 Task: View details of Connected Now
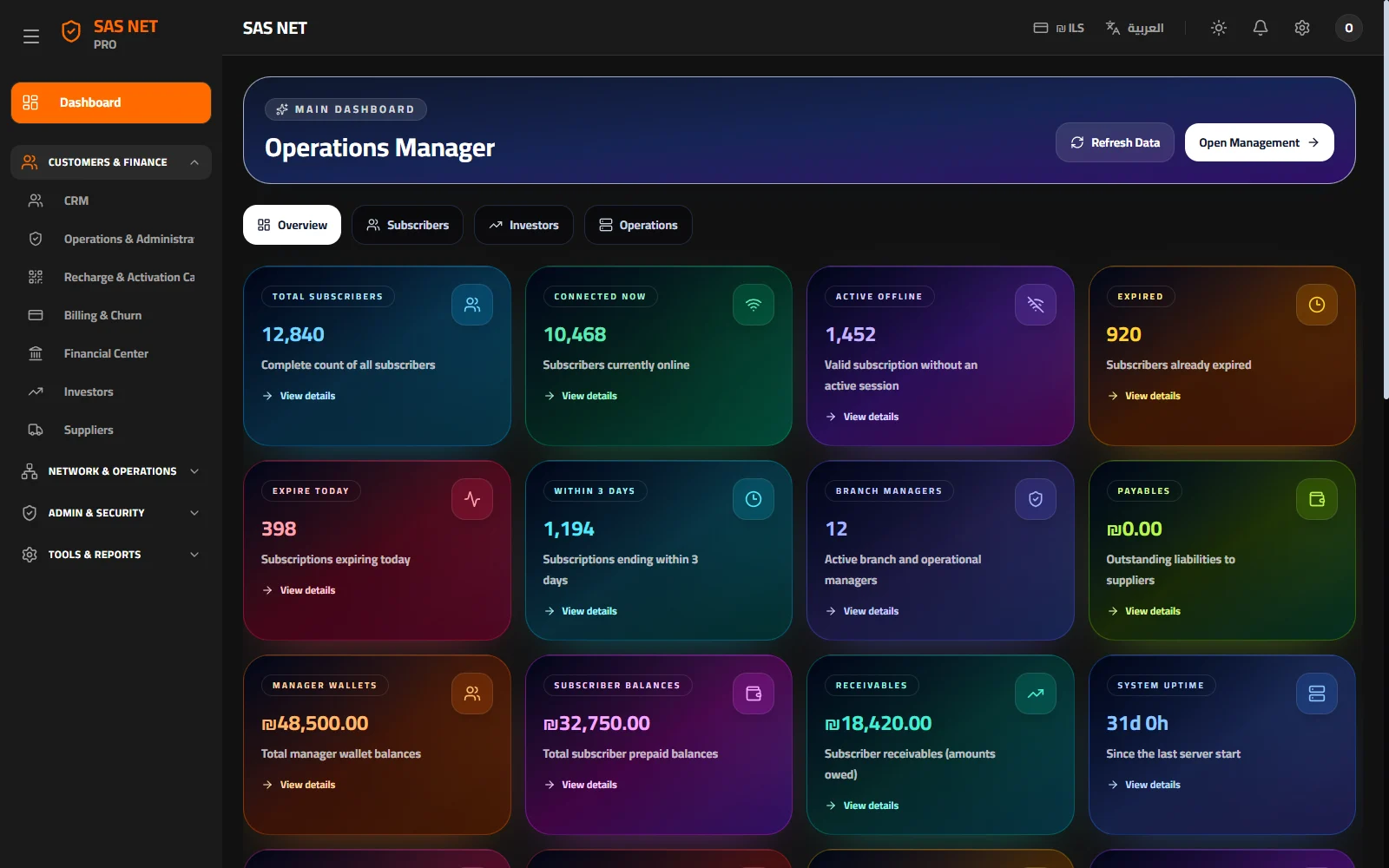coord(580,396)
